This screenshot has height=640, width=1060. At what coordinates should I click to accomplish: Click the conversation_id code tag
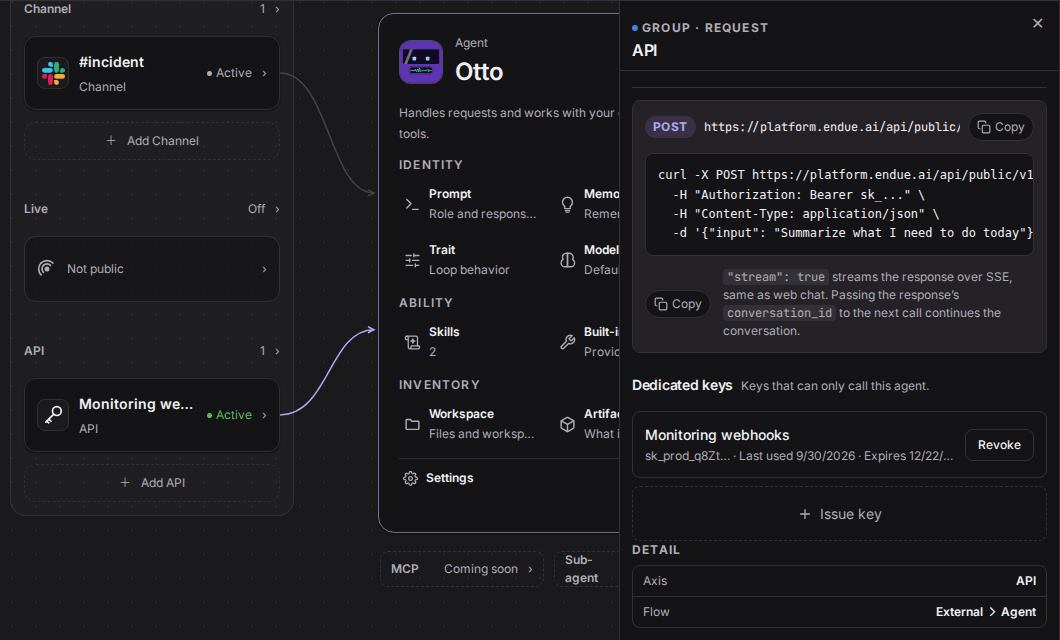[779, 313]
